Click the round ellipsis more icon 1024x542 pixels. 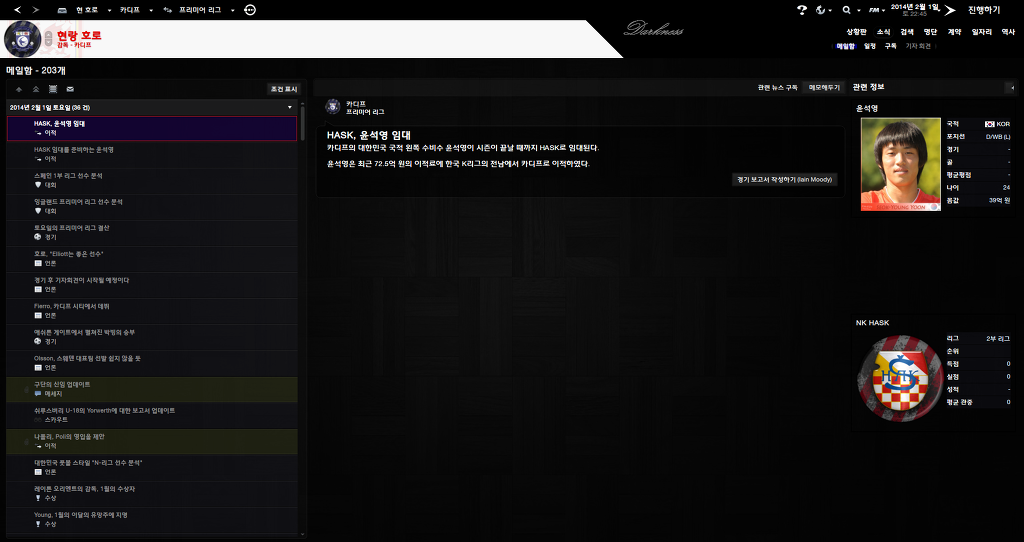pos(249,10)
